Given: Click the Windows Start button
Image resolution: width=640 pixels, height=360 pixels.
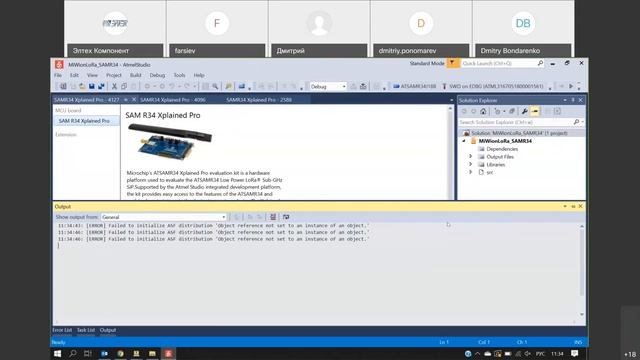Looking at the screenshot, I should click(x=57, y=353).
